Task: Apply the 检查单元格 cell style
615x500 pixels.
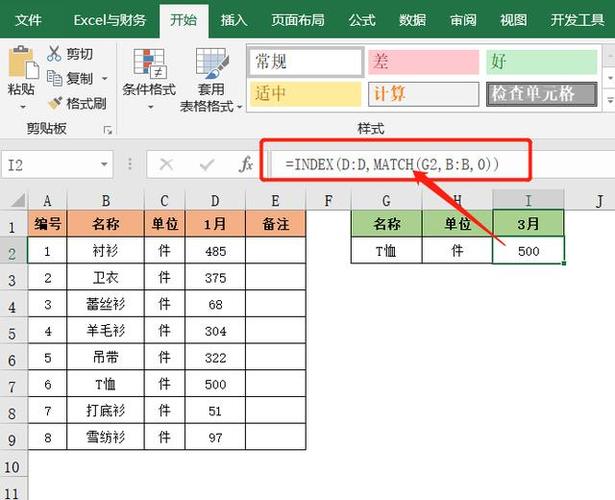Action: click(x=542, y=94)
